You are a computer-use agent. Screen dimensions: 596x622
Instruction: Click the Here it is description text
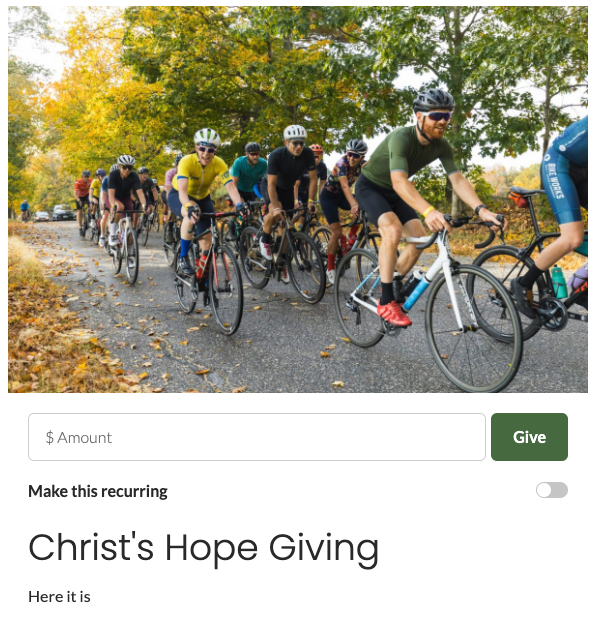(59, 597)
